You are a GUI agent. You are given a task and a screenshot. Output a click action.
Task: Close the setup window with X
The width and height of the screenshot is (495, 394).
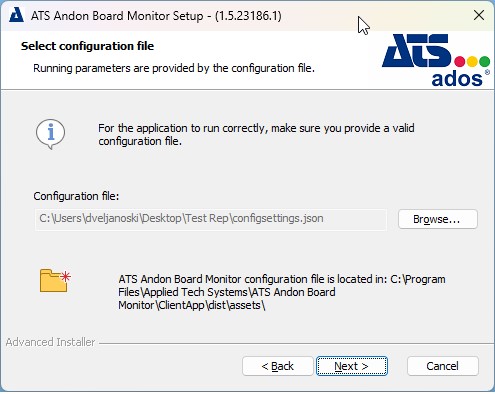(479, 15)
